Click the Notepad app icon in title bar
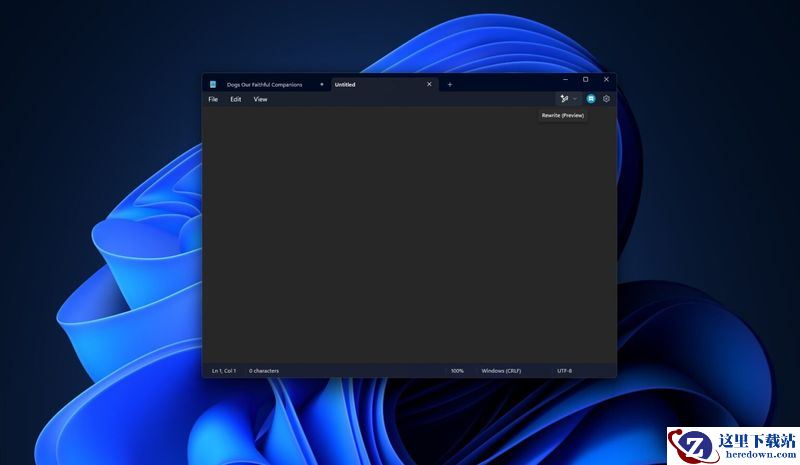Image resolution: width=800 pixels, height=465 pixels. pos(213,84)
